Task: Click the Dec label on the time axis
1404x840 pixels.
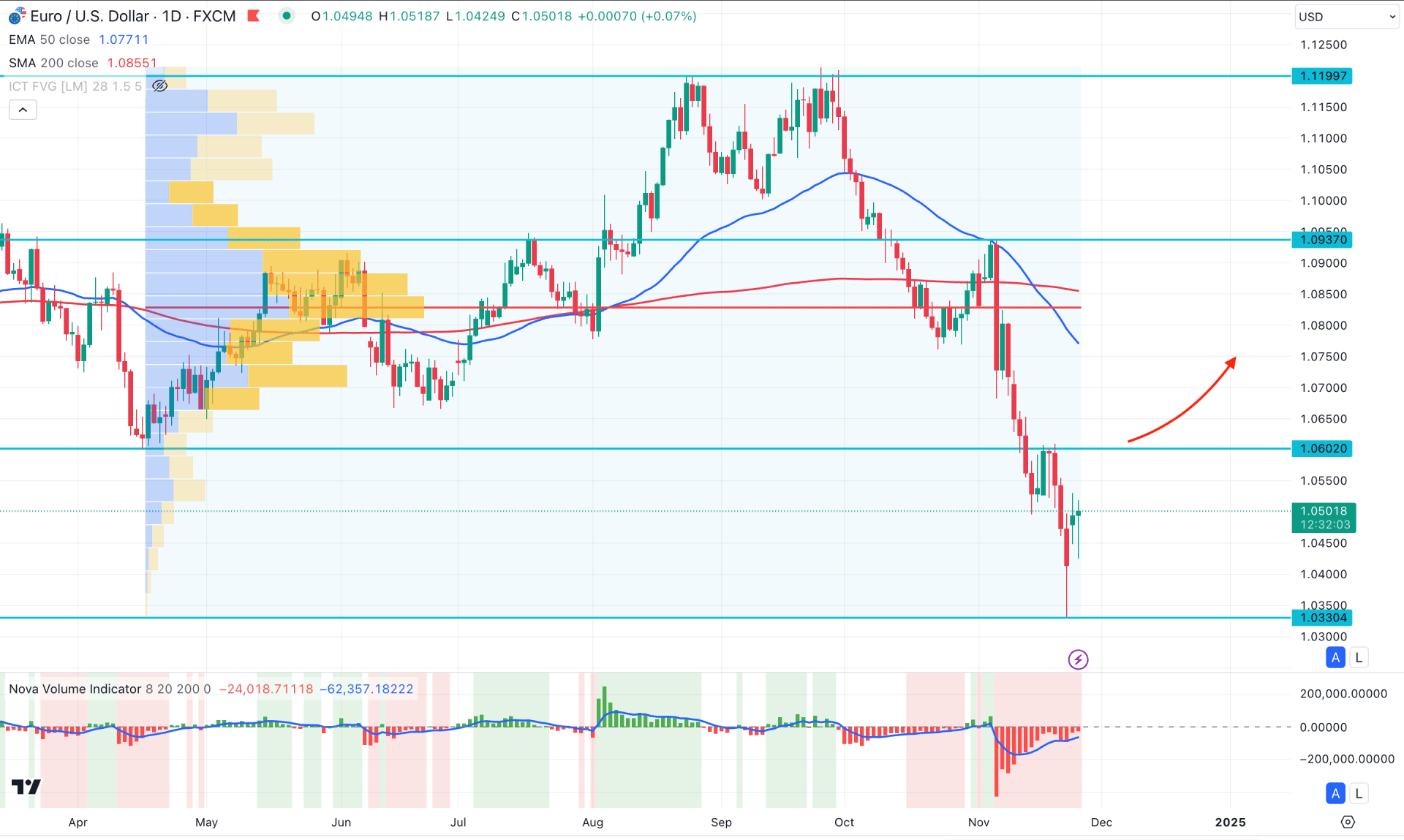Action: click(x=1101, y=822)
